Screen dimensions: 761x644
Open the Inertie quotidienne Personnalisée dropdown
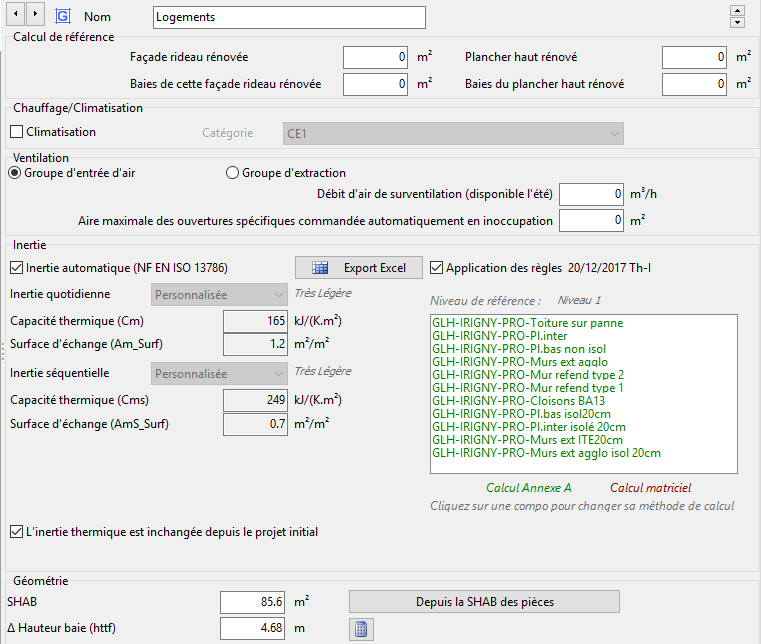[219, 295]
